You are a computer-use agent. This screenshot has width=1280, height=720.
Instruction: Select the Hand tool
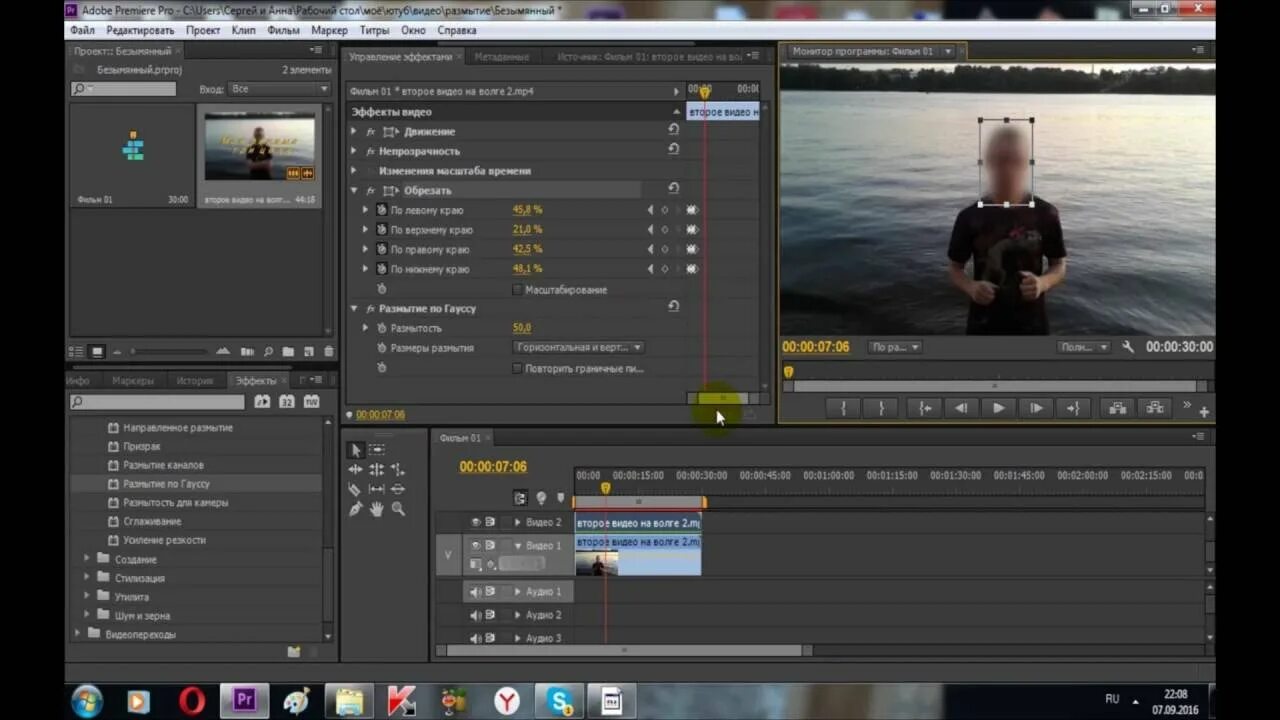[x=377, y=509]
